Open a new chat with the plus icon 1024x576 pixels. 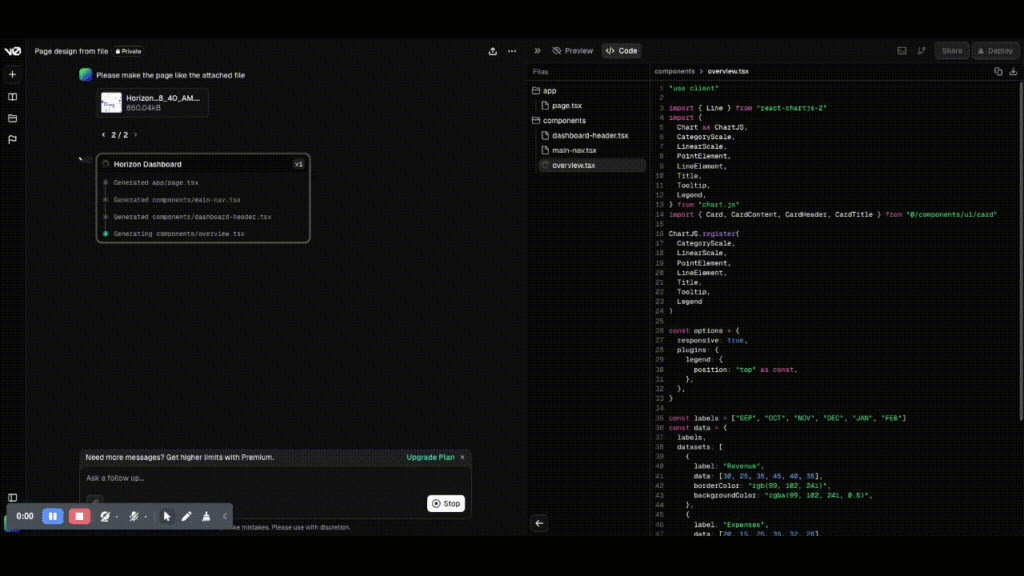tap(12, 74)
